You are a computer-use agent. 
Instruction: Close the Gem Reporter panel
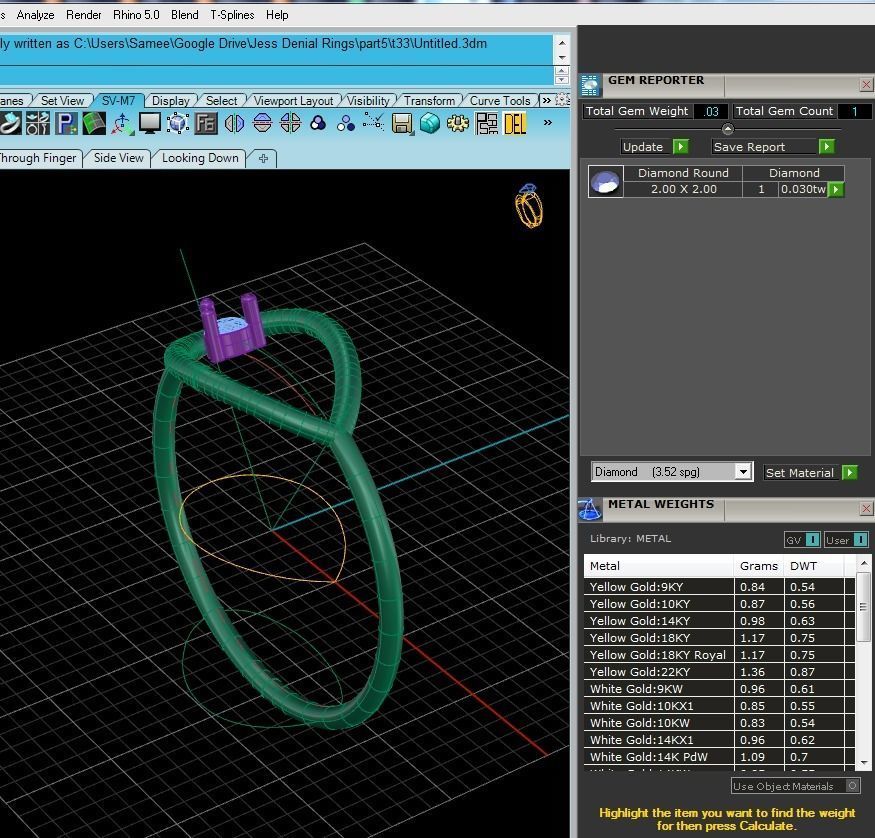click(x=866, y=85)
